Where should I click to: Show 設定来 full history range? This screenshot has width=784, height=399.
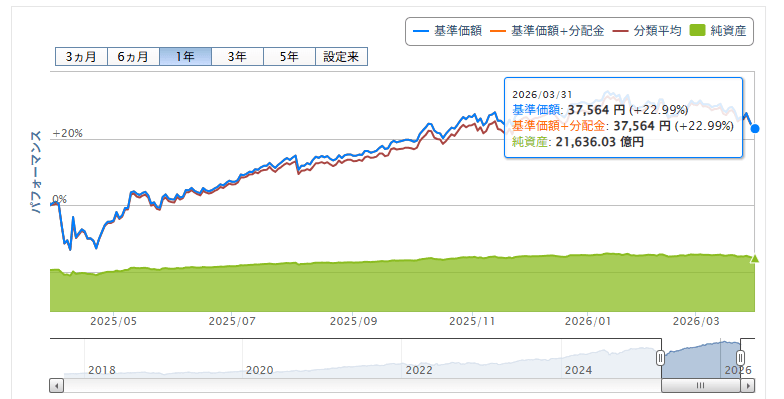click(x=342, y=56)
